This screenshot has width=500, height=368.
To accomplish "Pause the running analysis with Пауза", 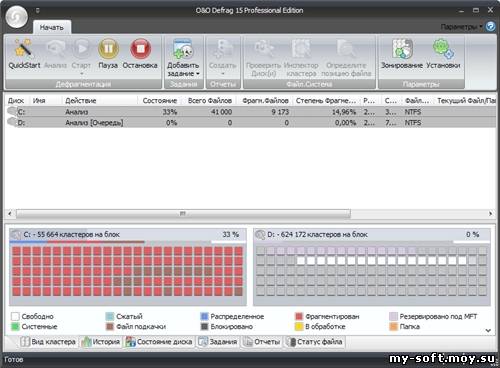I will (x=108, y=49).
